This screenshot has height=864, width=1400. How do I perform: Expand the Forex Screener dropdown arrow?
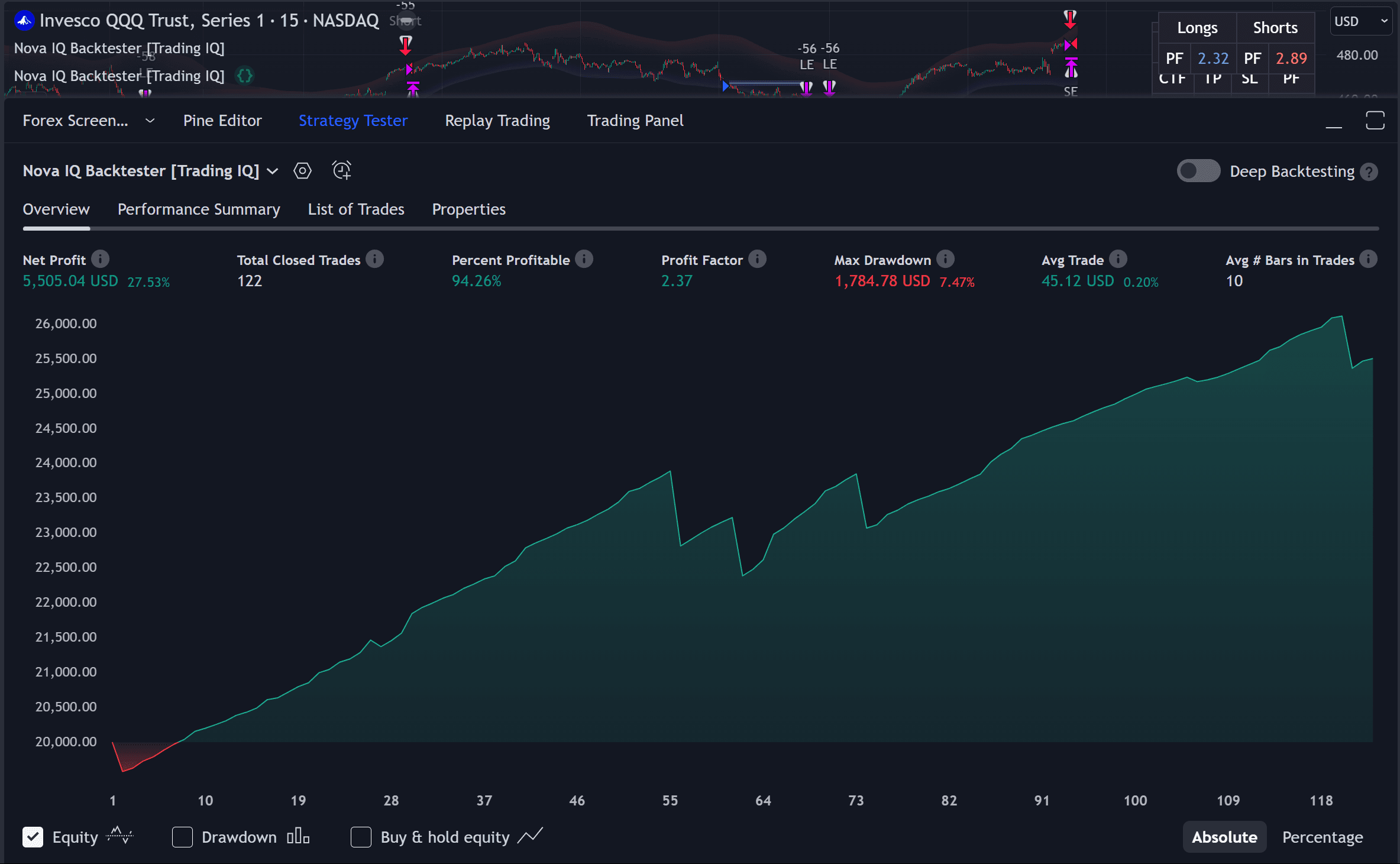pos(150,121)
